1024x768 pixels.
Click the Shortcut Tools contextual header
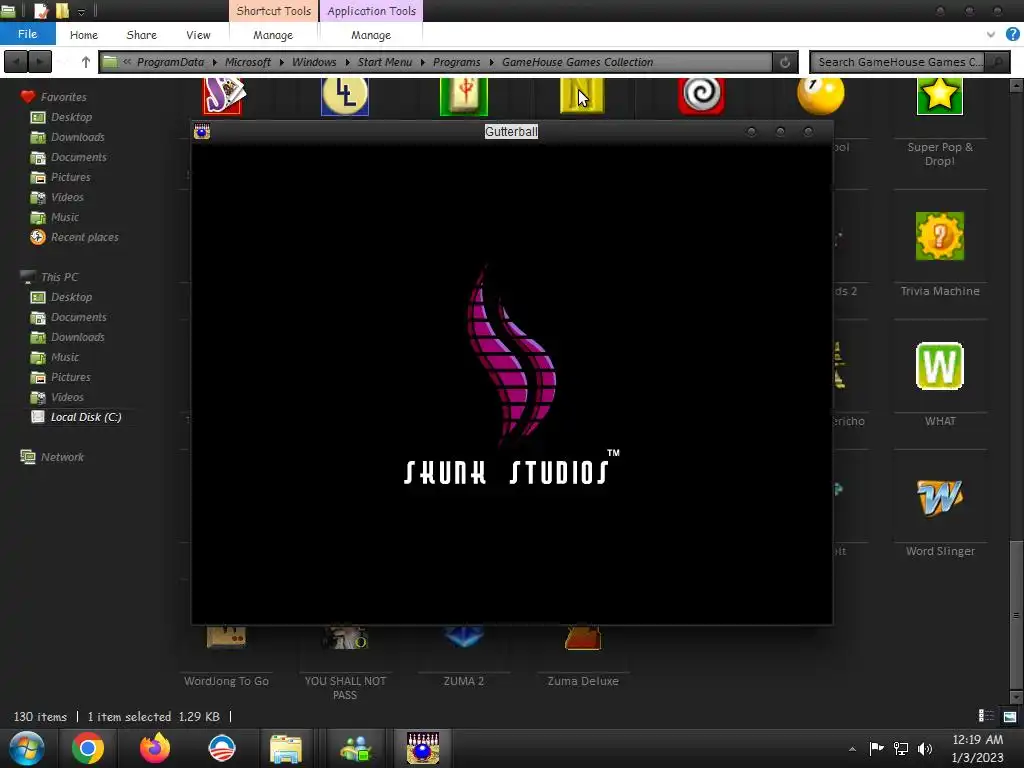(x=273, y=11)
